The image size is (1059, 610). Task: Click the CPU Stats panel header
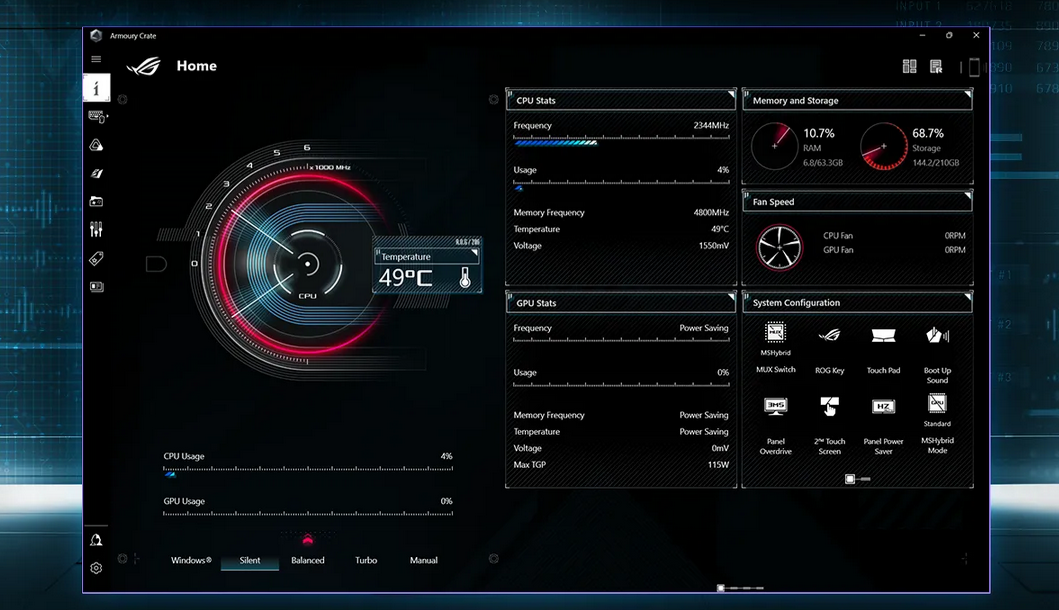[x=621, y=100]
